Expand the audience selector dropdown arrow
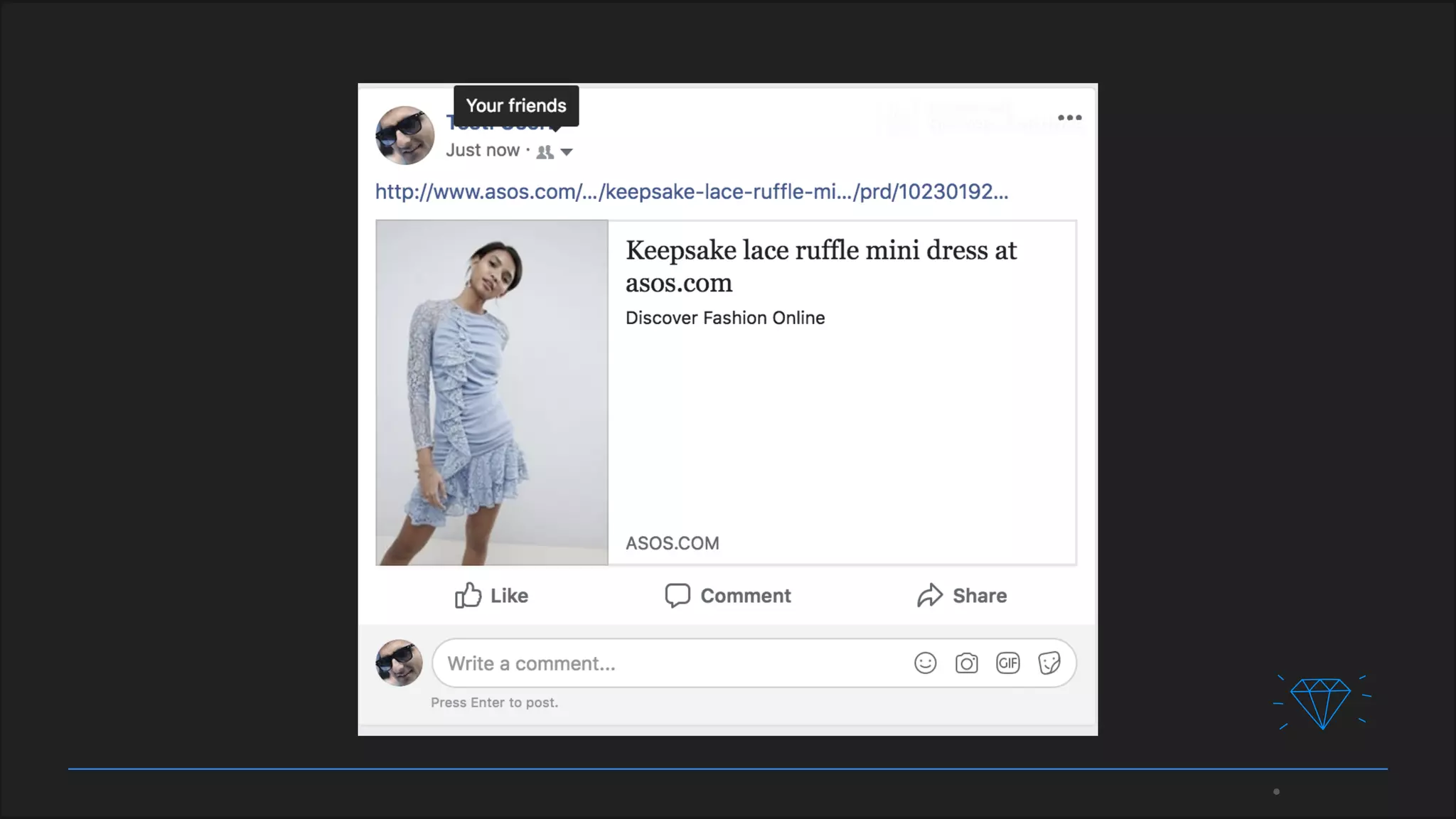Viewport: 1456px width, 819px height. 567,152
